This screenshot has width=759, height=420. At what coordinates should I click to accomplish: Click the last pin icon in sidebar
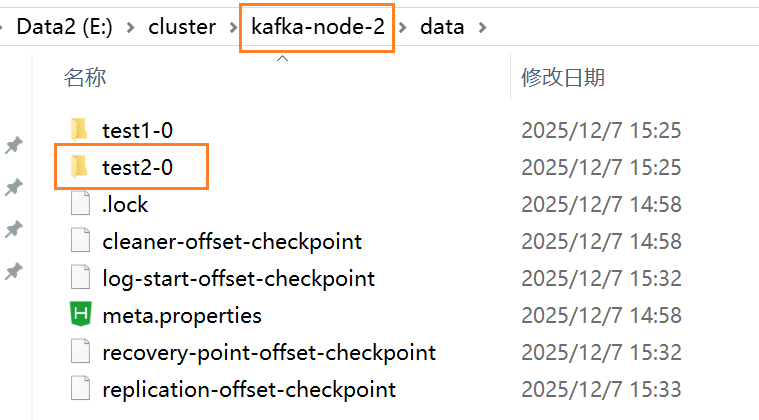[14, 271]
